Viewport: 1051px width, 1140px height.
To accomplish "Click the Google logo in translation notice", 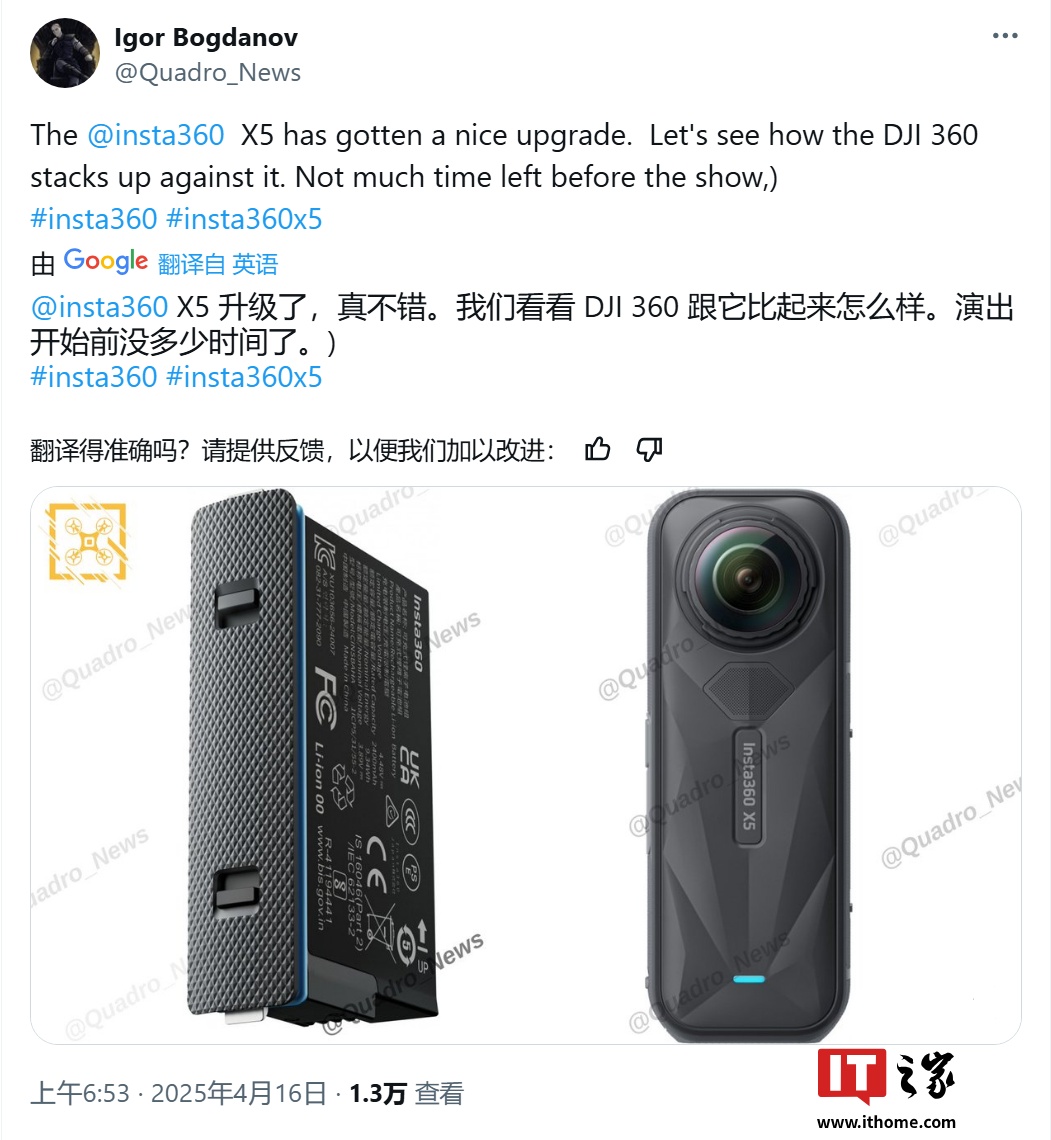I will [x=106, y=261].
